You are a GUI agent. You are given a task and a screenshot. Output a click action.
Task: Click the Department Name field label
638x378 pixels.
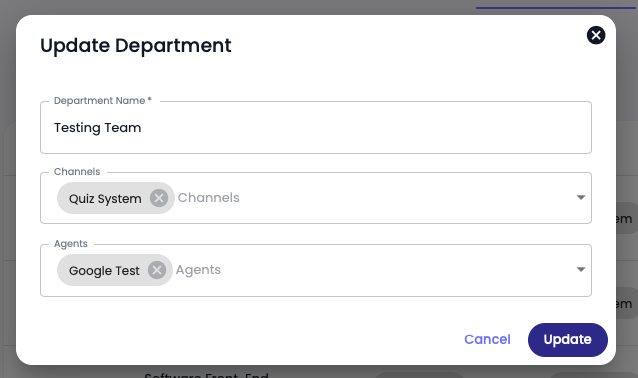[103, 101]
